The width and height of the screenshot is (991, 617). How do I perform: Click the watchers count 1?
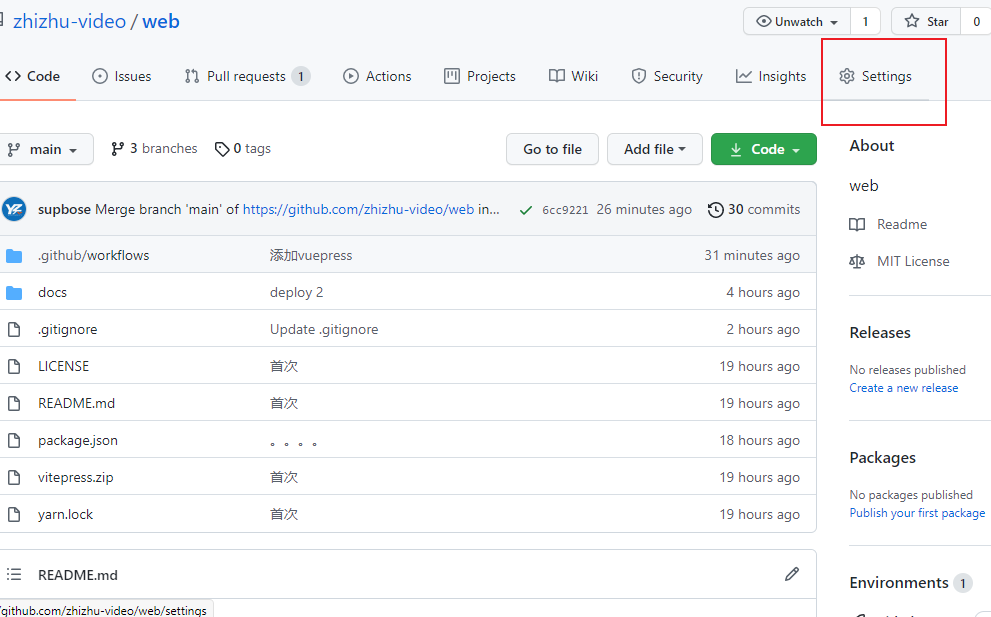coord(865,21)
